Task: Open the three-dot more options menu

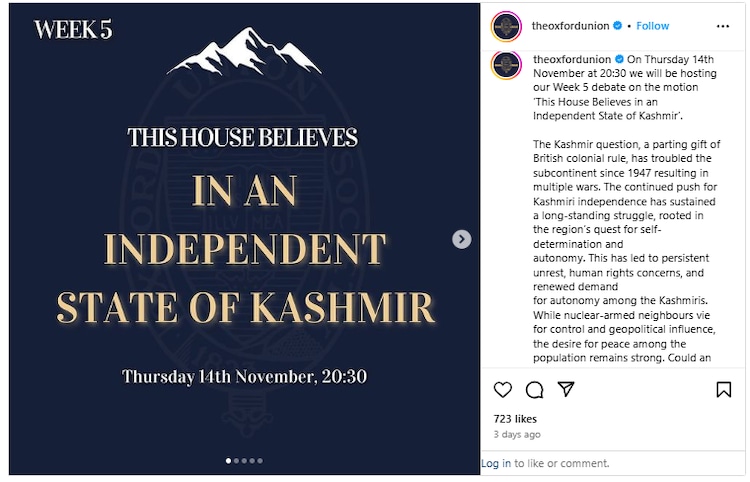Action: click(x=723, y=26)
